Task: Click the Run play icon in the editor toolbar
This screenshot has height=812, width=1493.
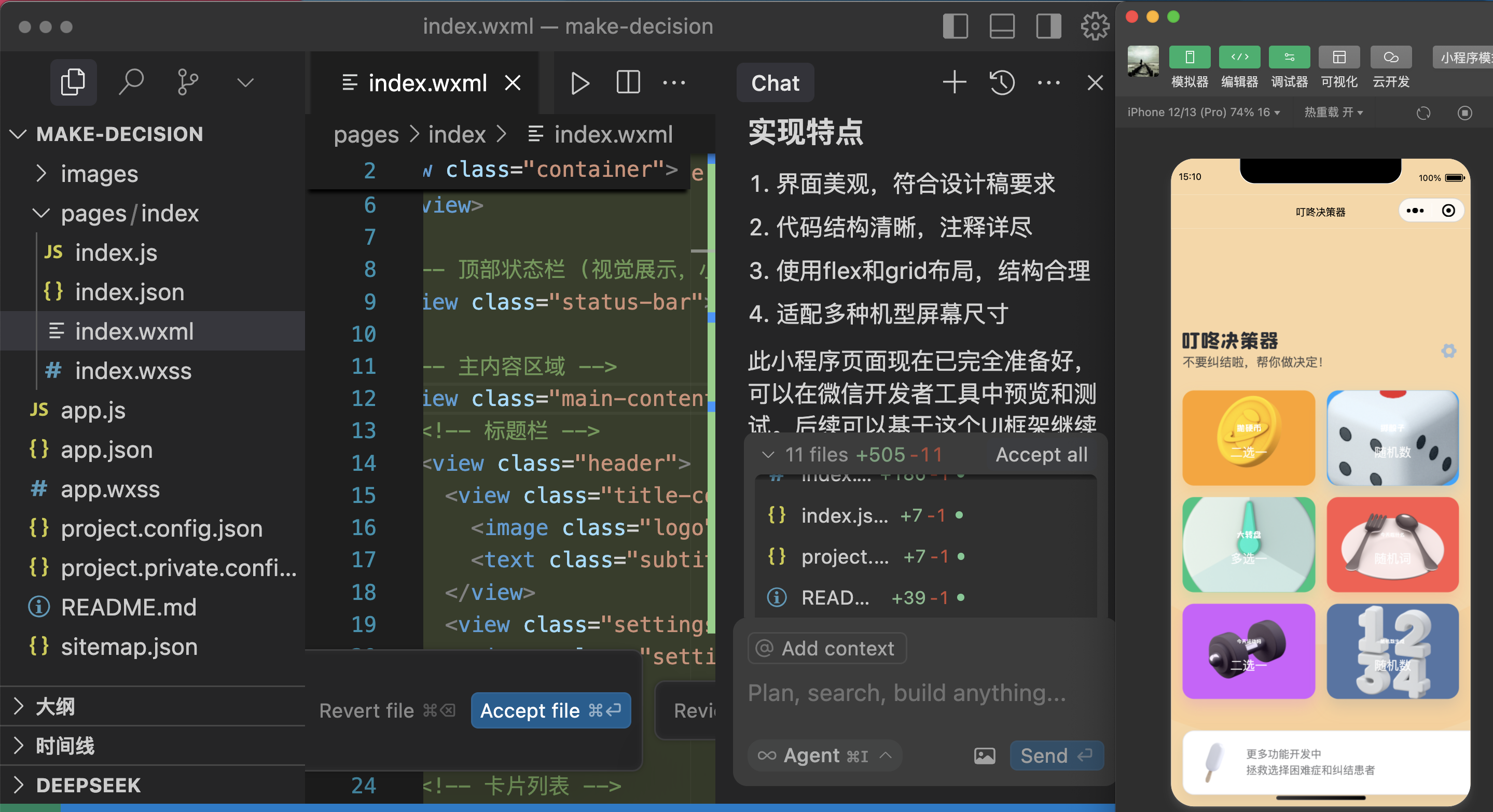Action: pyautogui.click(x=579, y=83)
